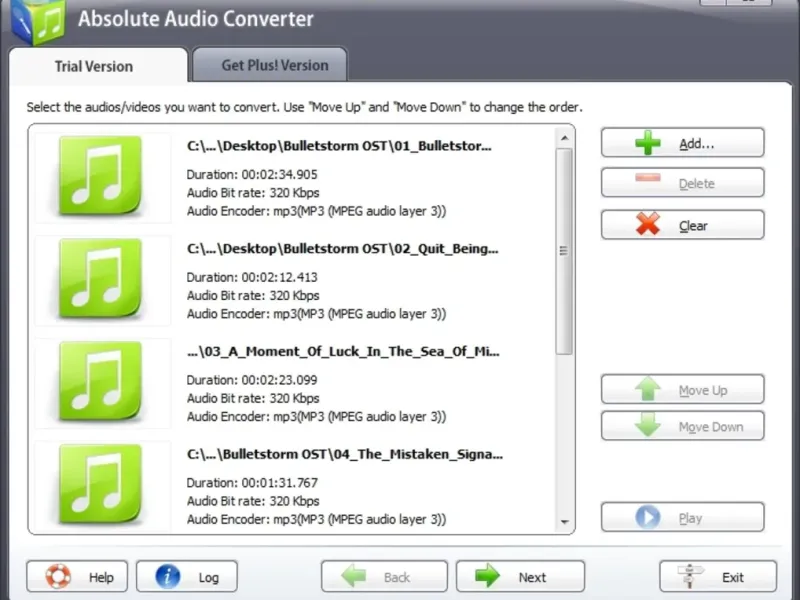Select the music note thumbnail for 04_The_Mistaken_Signa track

point(100,484)
